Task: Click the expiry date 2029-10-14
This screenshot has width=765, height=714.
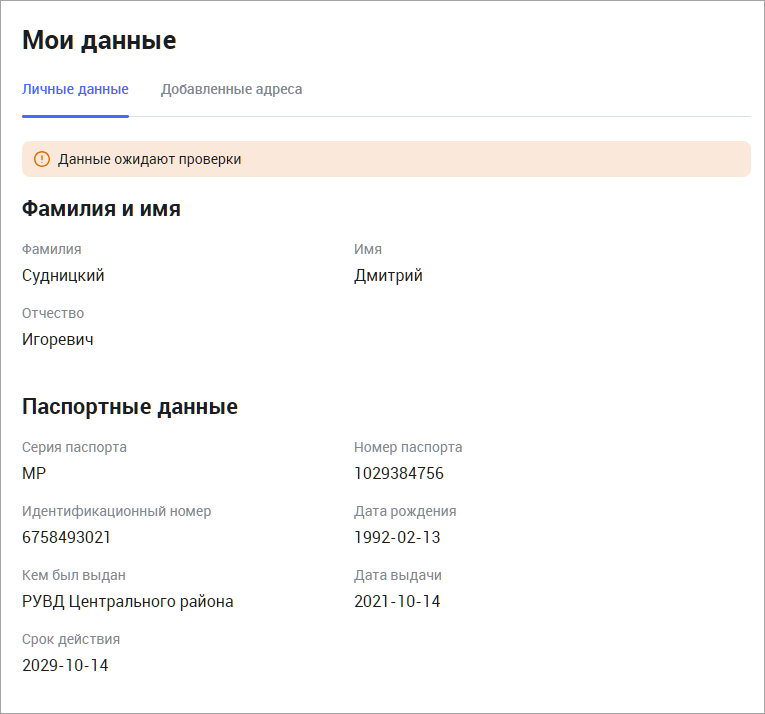Action: point(65,665)
